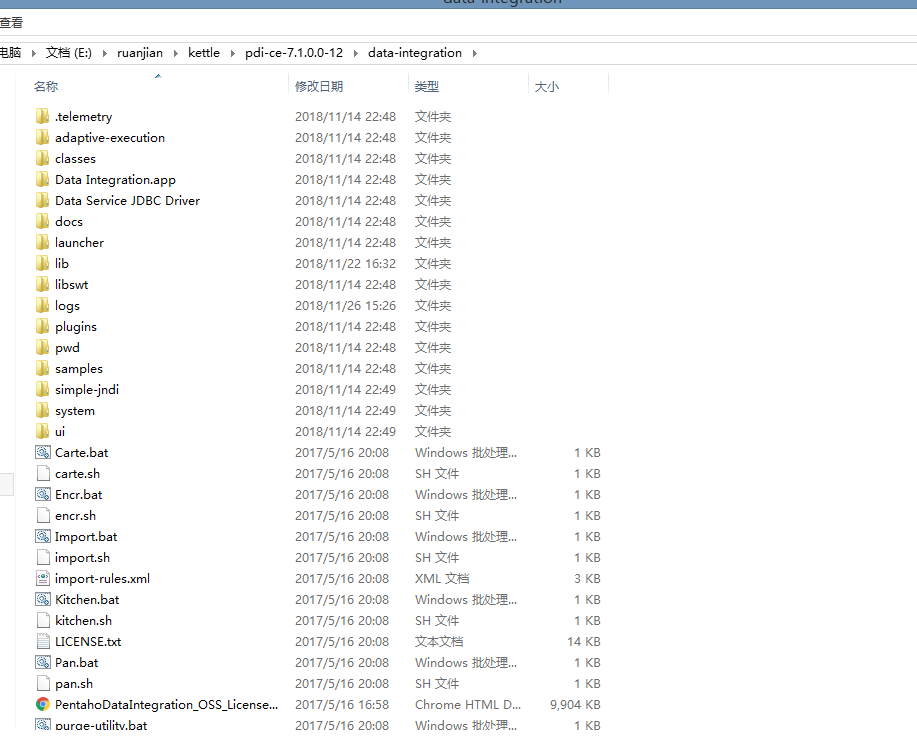Open the Pentaho OSS Licenses HTML file

[165, 704]
